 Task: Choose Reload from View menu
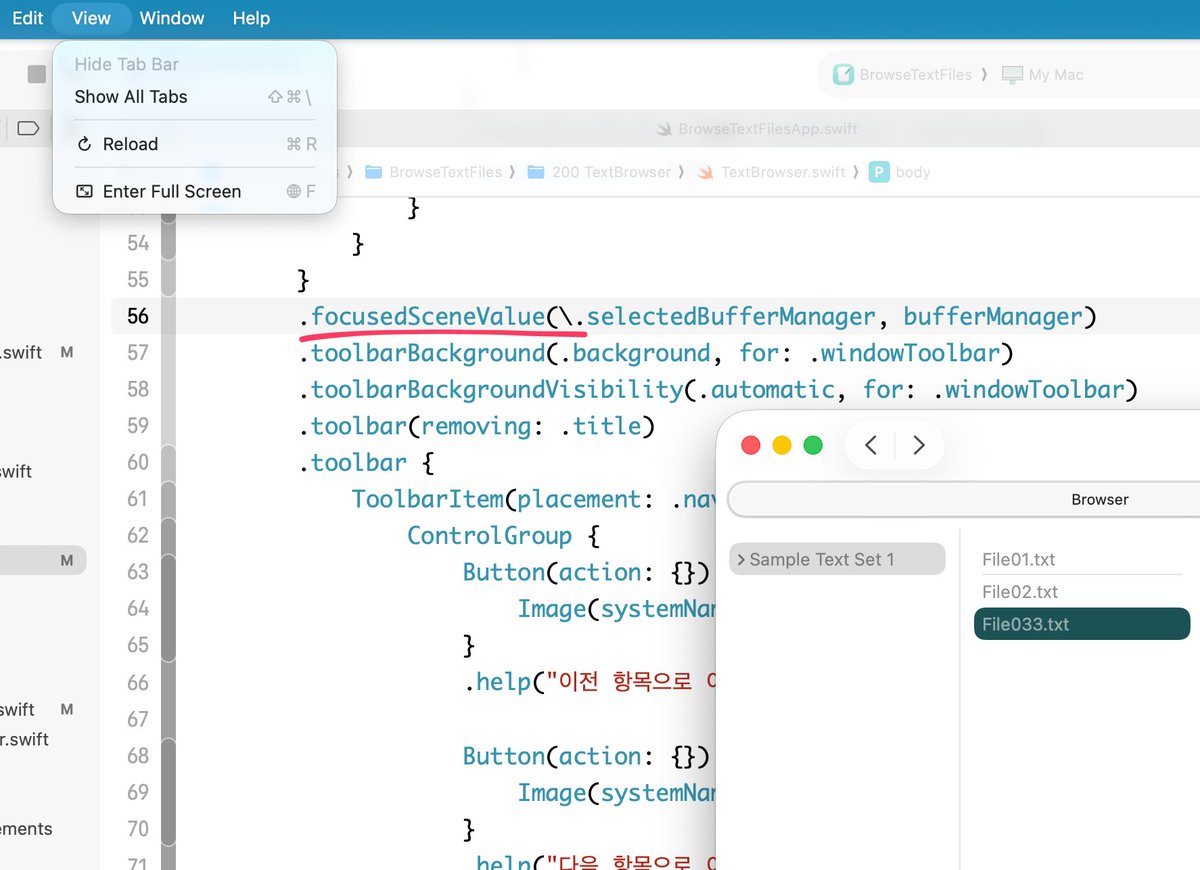point(195,144)
